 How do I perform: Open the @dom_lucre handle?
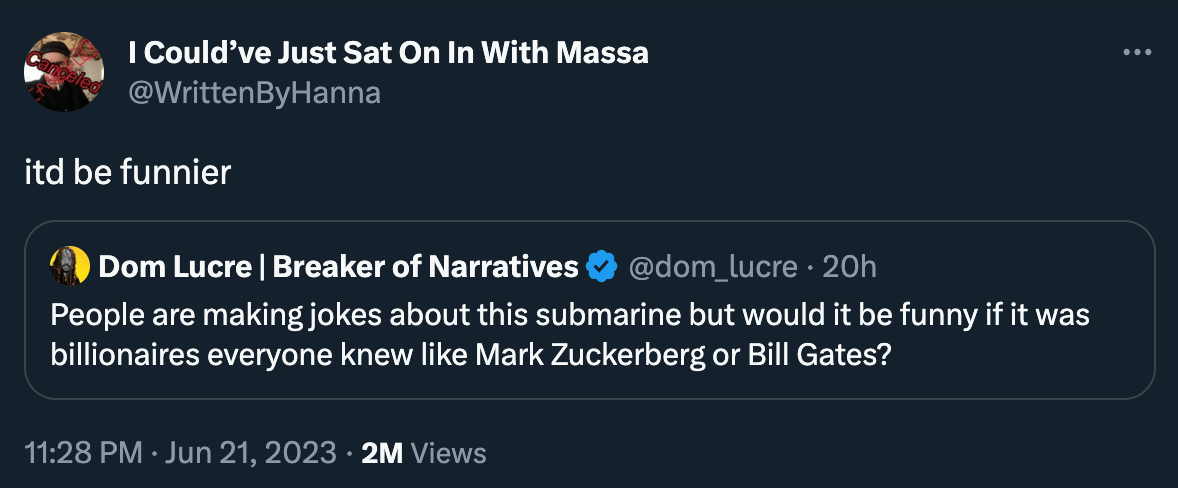point(711,267)
